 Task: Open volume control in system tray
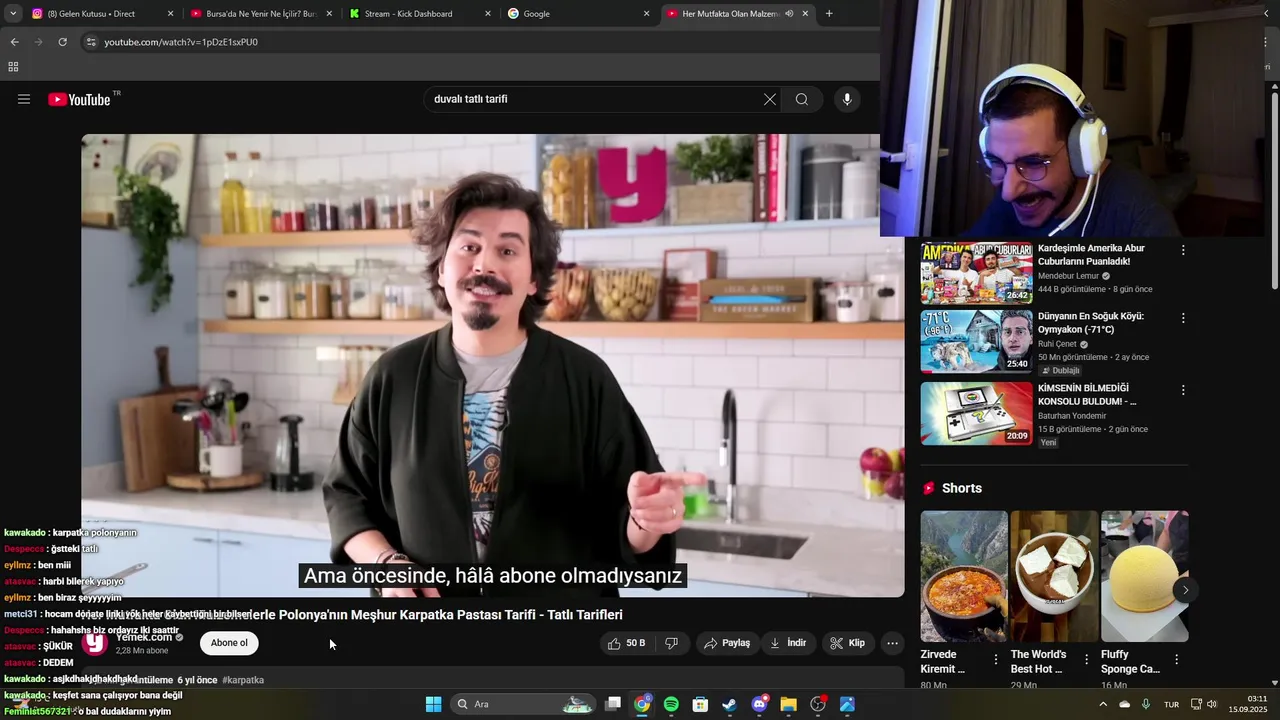pos(1211,704)
